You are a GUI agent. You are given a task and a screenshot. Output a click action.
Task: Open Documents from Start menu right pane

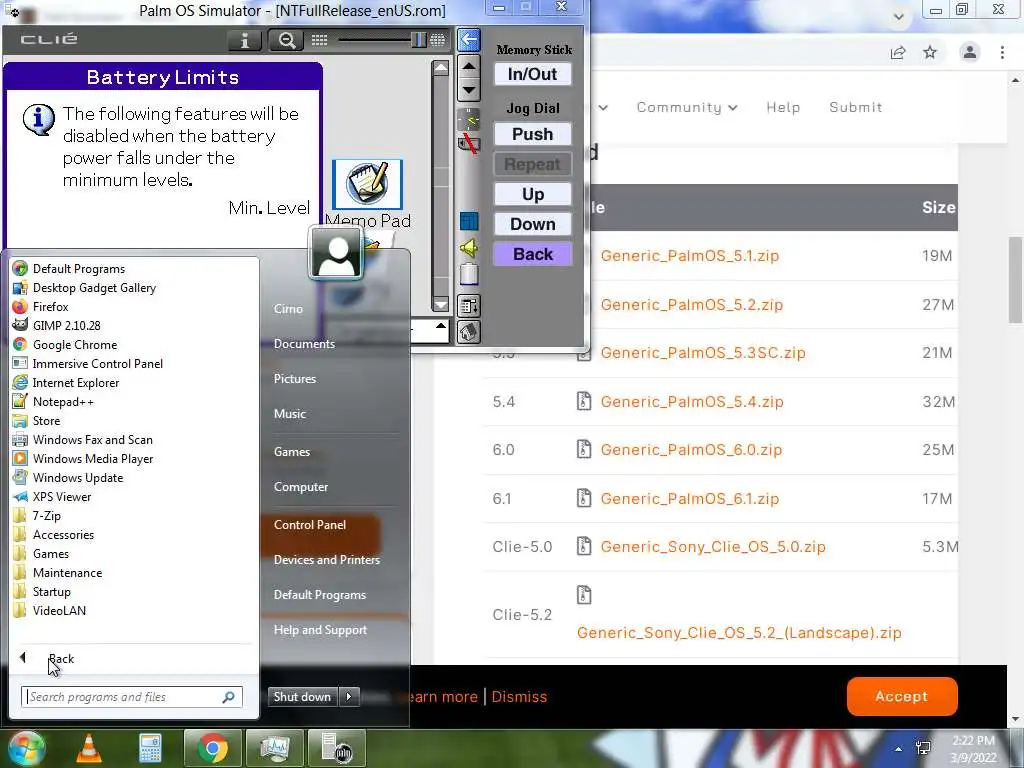point(304,344)
